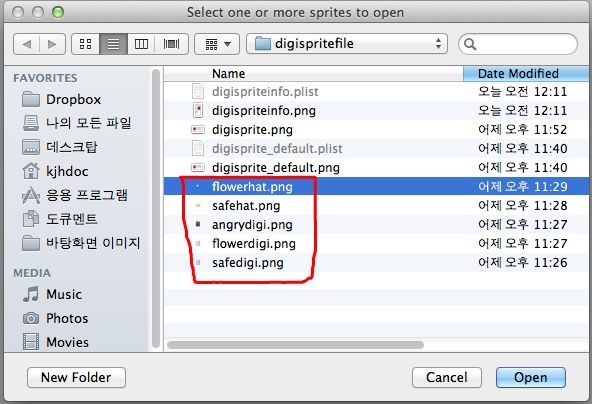Go forward with the right arrow button

coord(52,44)
